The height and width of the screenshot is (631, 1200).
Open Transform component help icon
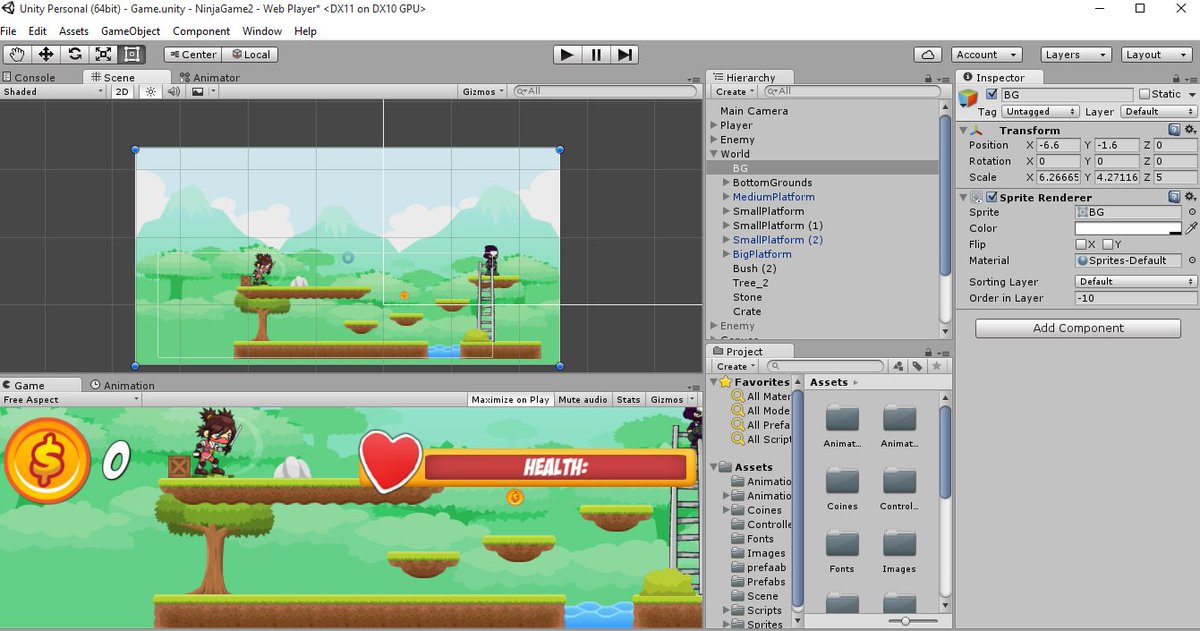pos(1174,130)
